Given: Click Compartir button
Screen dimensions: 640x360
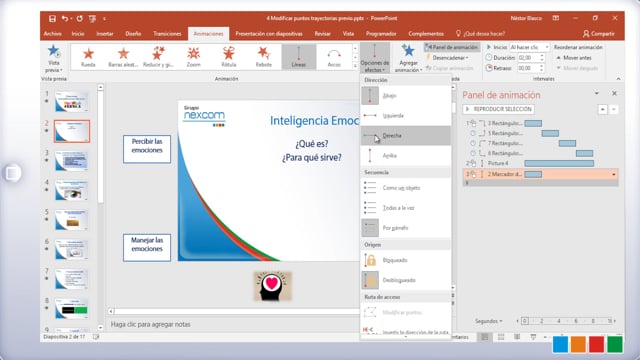Looking at the screenshot, I should 598,33.
